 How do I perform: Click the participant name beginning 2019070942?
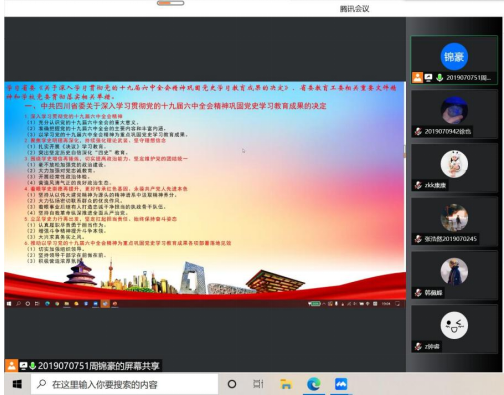click(448, 131)
